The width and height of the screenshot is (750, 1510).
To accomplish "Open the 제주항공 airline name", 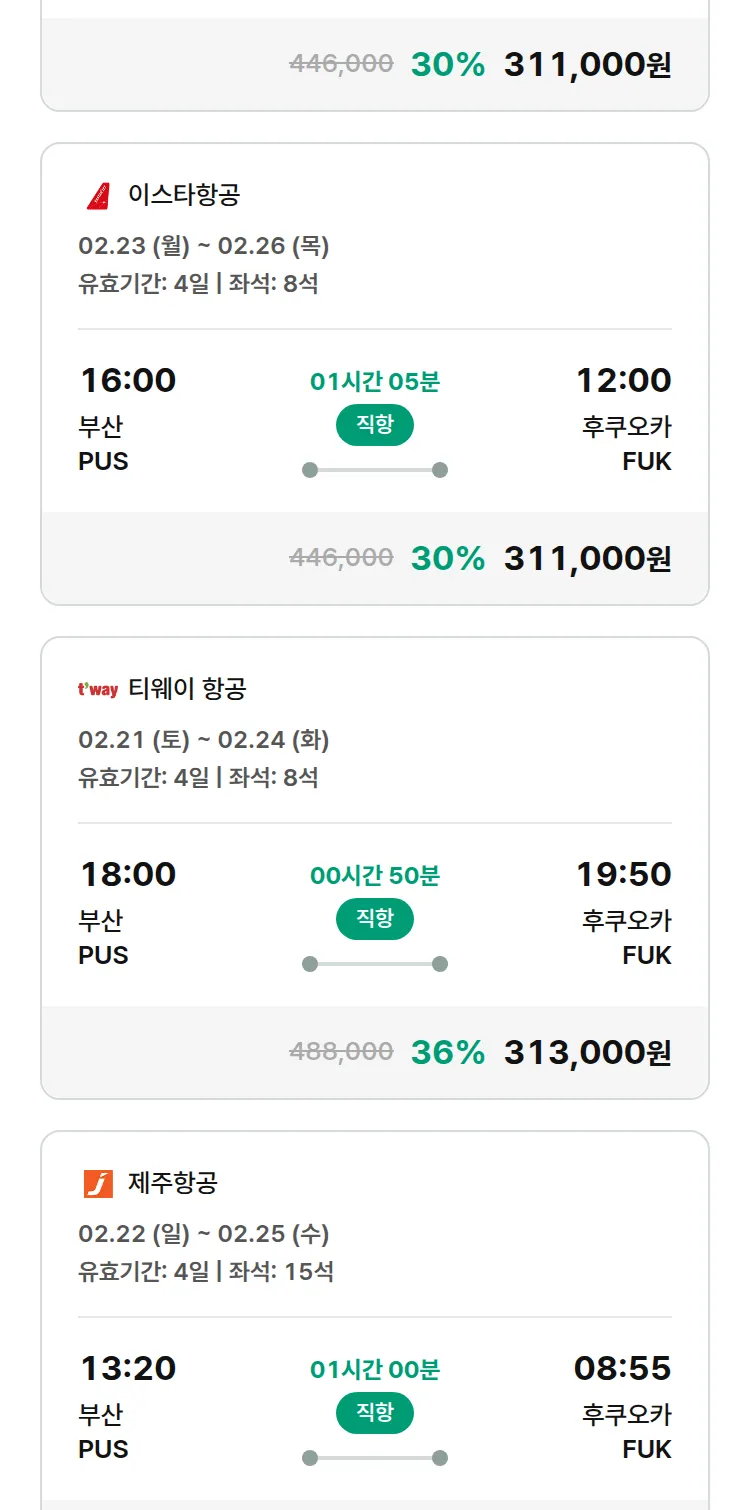I will pos(173,1183).
